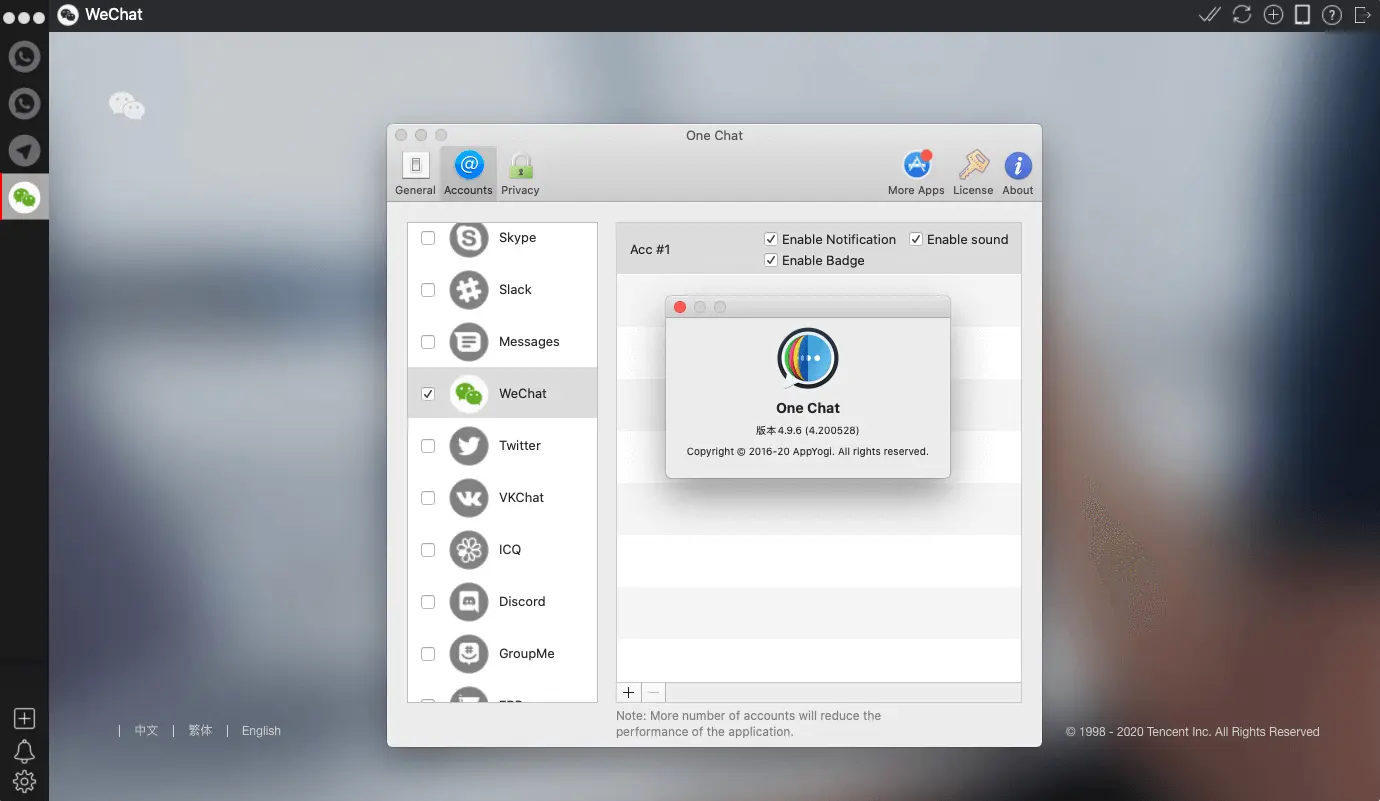
Task: Click the three dots menu top-left
Action: pyautogui.click(x=24, y=18)
